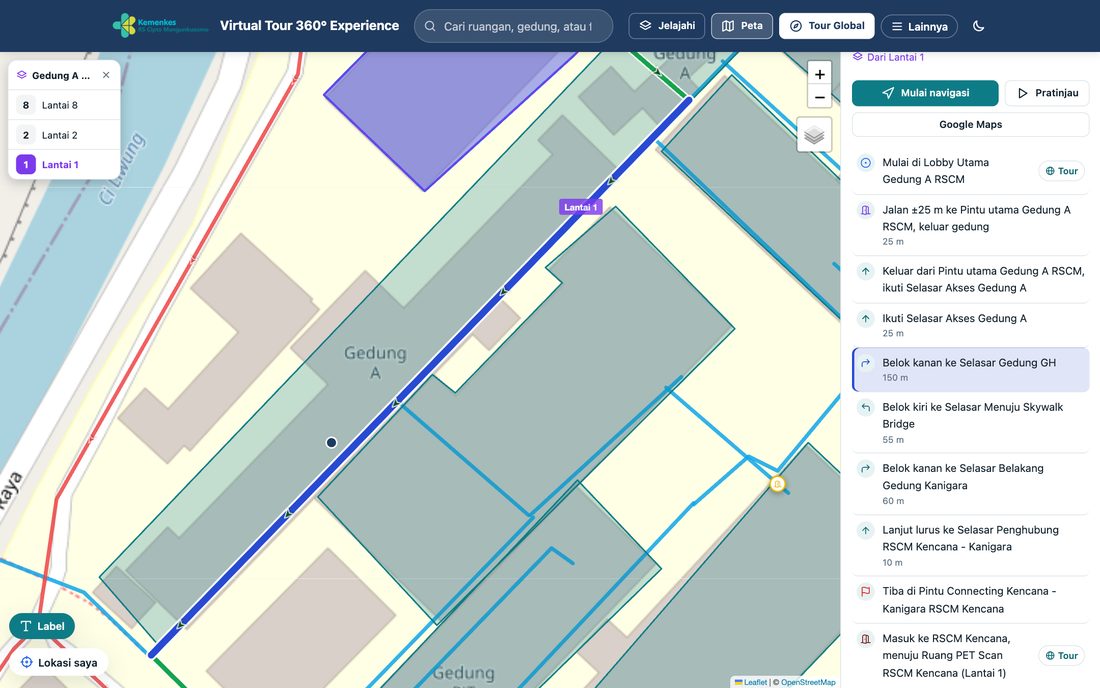Select step Ikuti Selasar Akses Gedung A
The height and width of the screenshot is (688, 1100).
click(x=971, y=325)
